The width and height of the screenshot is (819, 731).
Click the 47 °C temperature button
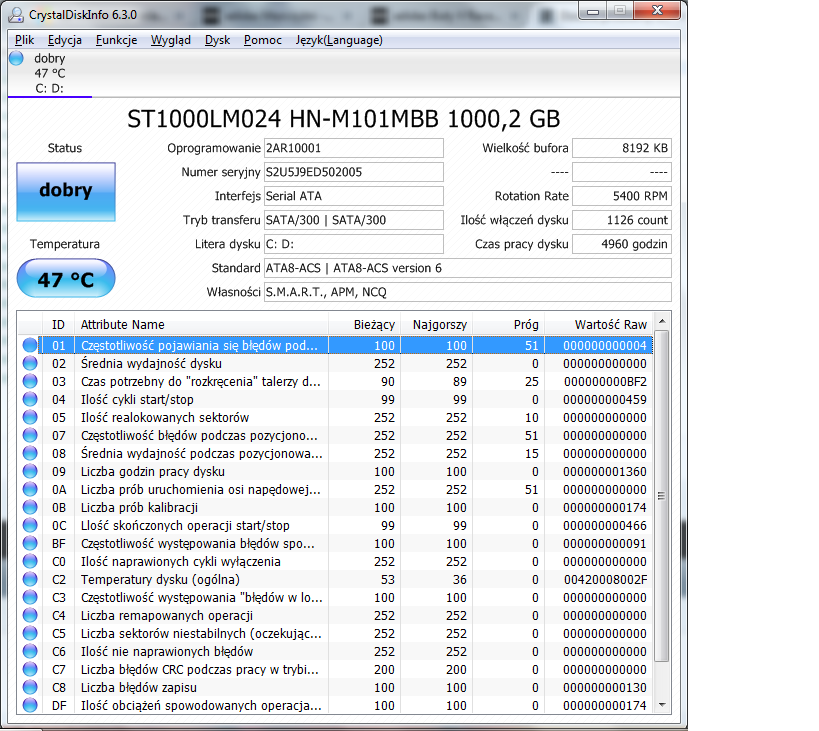click(x=66, y=278)
